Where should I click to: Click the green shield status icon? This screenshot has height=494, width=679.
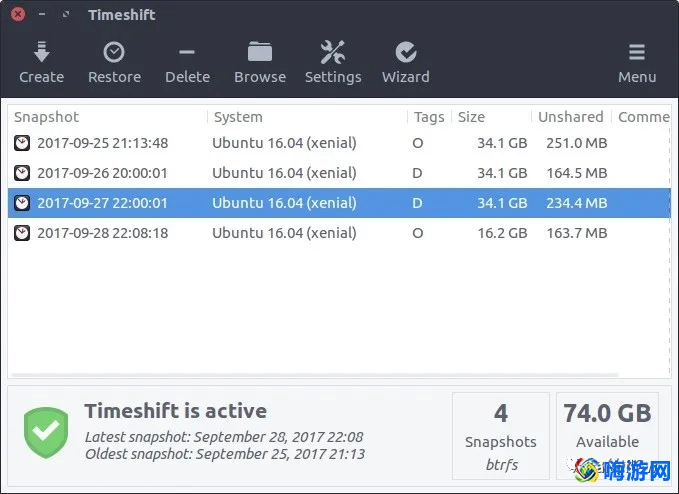46,432
